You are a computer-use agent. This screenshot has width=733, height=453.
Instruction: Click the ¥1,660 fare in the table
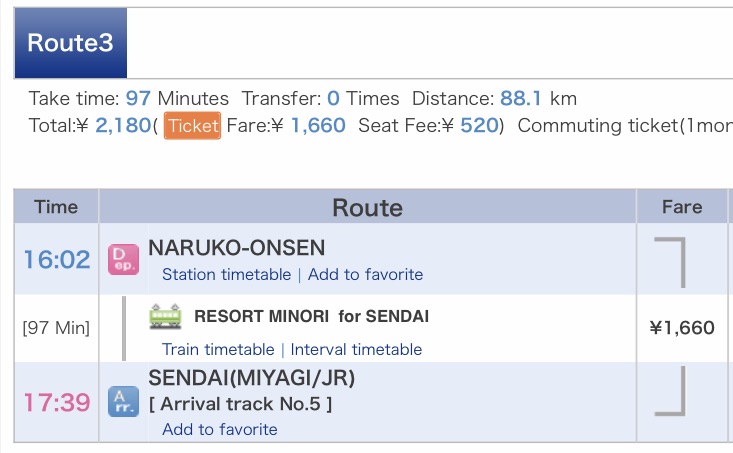682,327
